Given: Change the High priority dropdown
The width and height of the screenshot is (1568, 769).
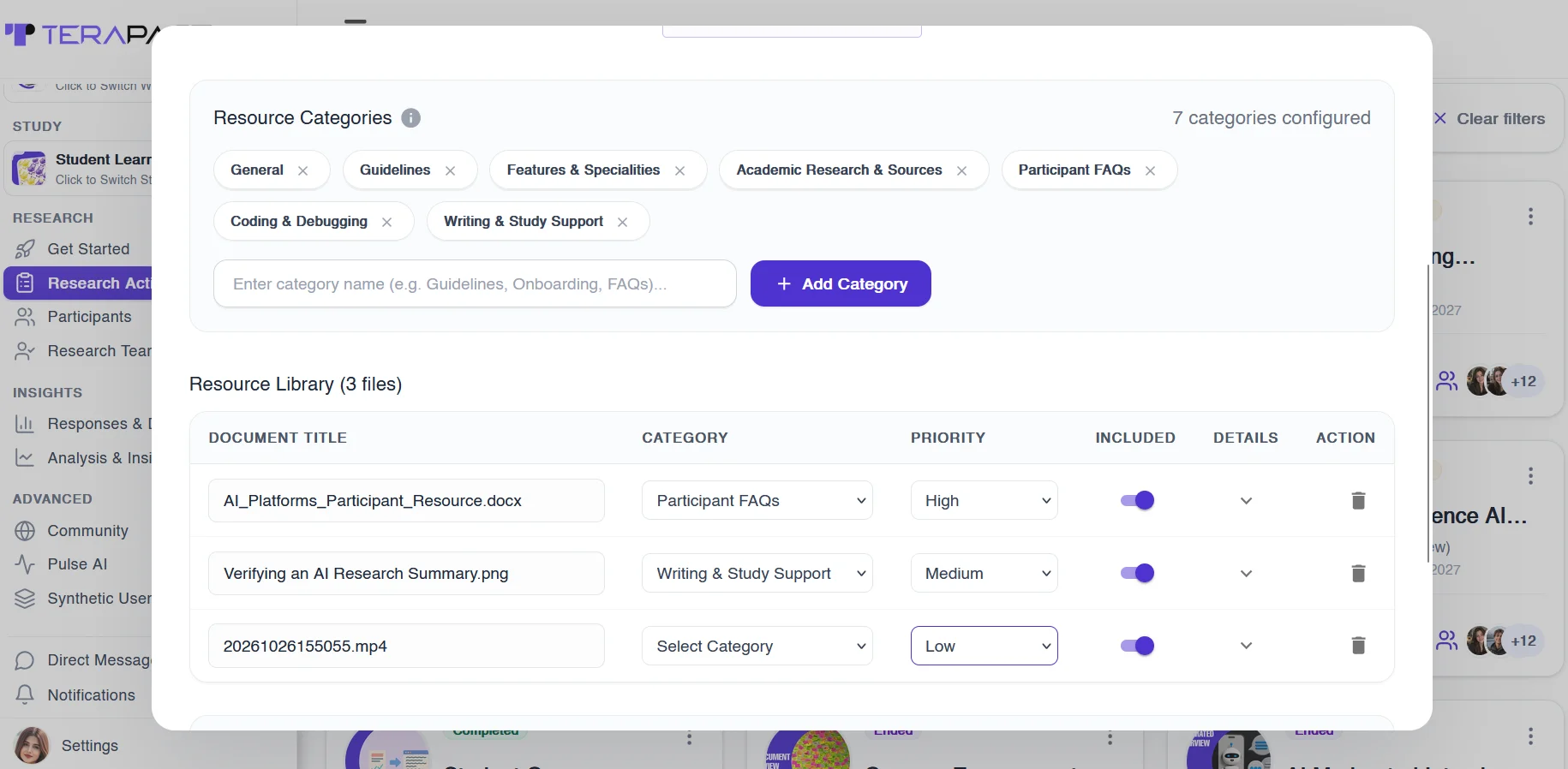Looking at the screenshot, I should [984, 500].
